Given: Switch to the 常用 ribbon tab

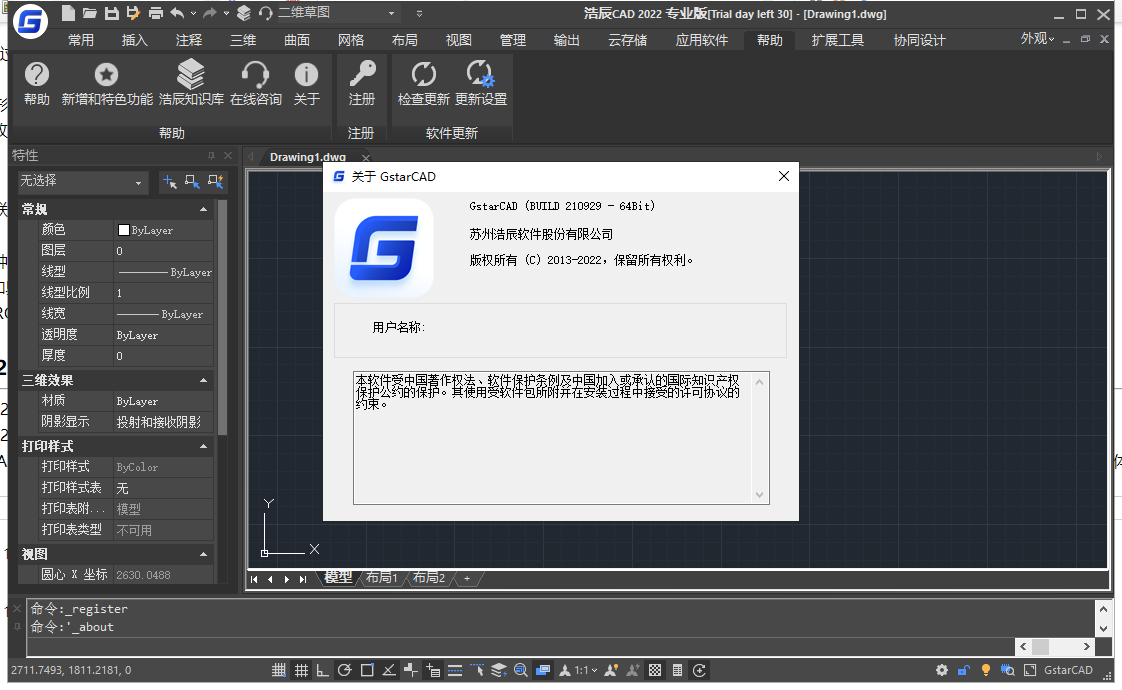Looking at the screenshot, I should (81, 40).
